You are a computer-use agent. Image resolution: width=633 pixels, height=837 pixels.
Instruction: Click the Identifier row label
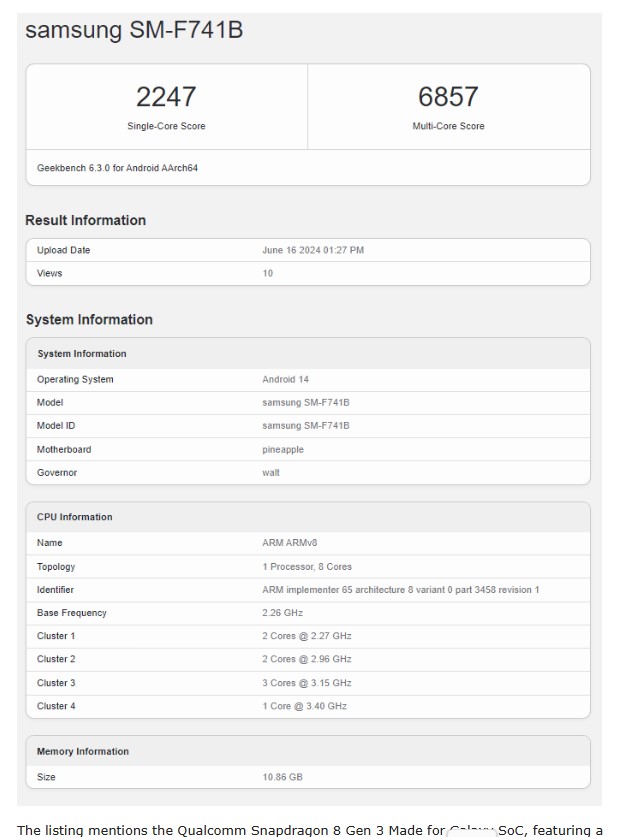coord(56,590)
